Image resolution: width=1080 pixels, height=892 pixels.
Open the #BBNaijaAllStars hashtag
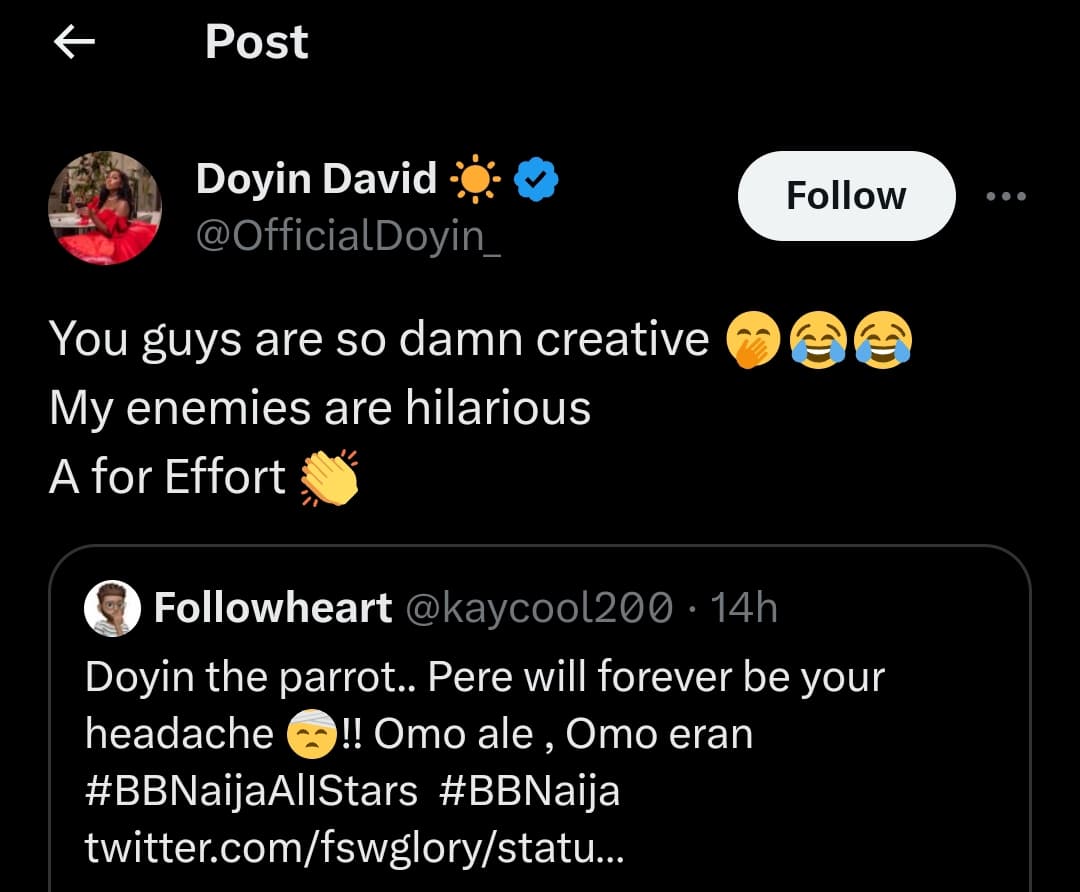(x=251, y=791)
